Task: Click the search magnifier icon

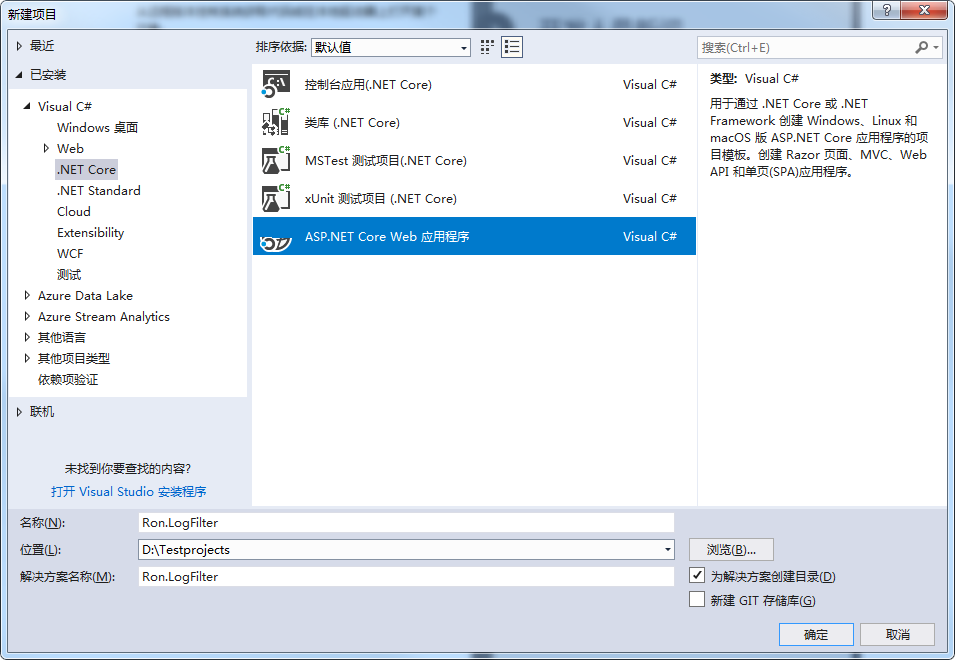Action: point(921,47)
